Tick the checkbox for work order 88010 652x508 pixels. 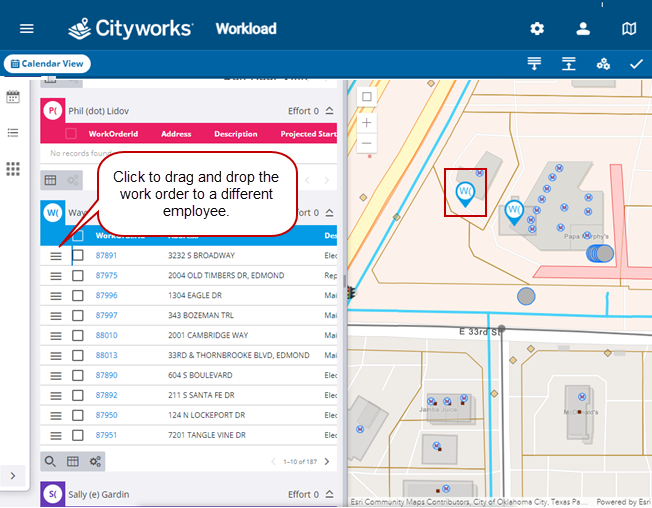(x=77, y=335)
